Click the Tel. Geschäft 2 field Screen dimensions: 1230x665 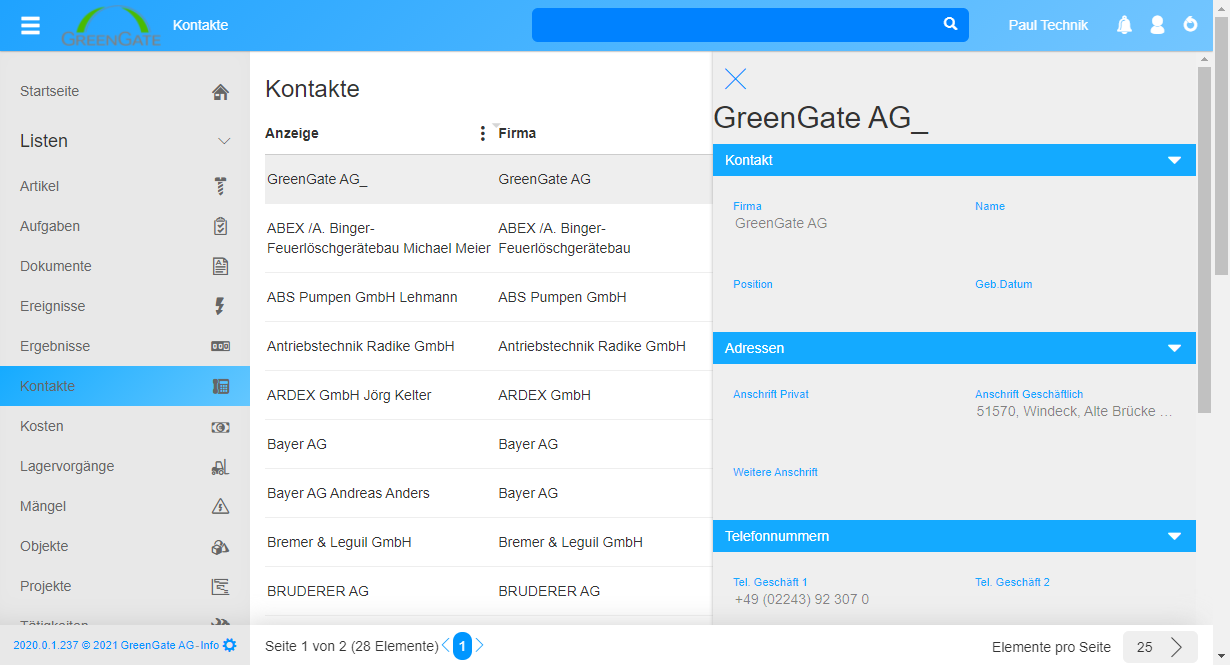[x=1076, y=600]
